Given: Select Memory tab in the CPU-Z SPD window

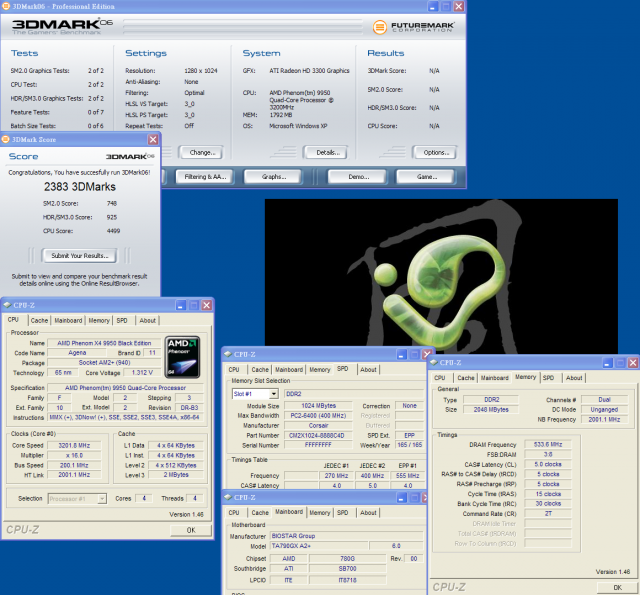Looking at the screenshot, I should (320, 369).
